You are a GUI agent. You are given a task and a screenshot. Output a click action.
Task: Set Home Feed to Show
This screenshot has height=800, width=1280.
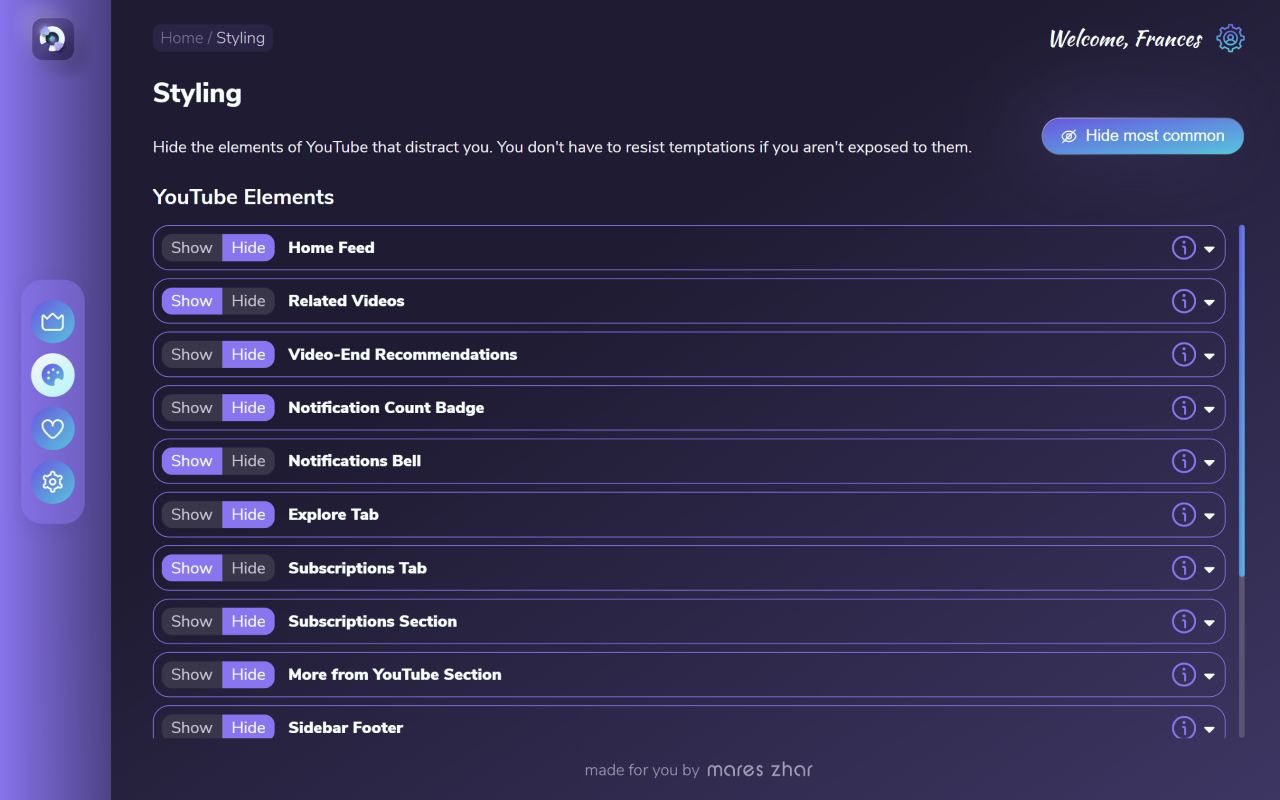[192, 248]
